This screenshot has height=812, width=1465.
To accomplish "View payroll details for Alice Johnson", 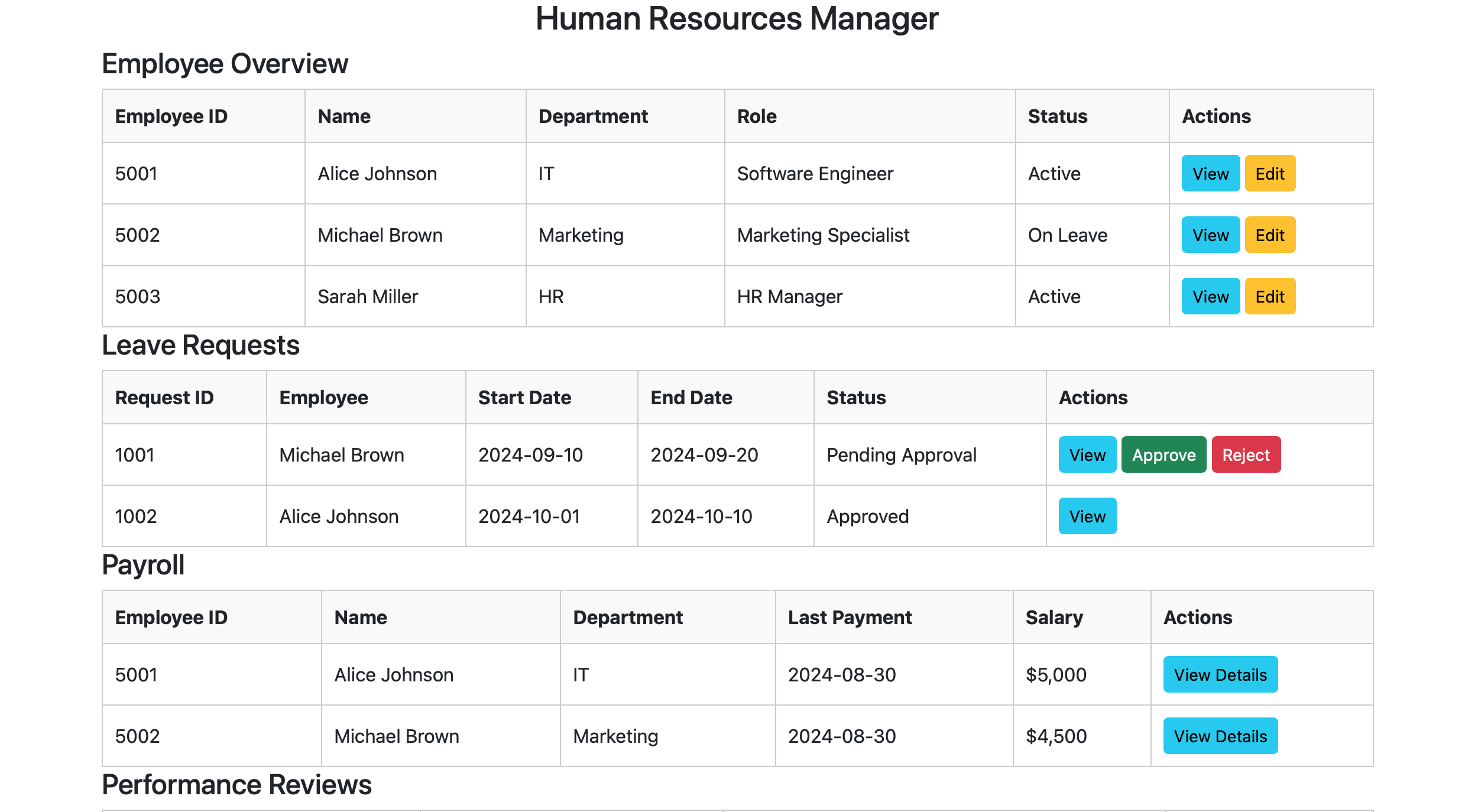I will pyautogui.click(x=1220, y=675).
